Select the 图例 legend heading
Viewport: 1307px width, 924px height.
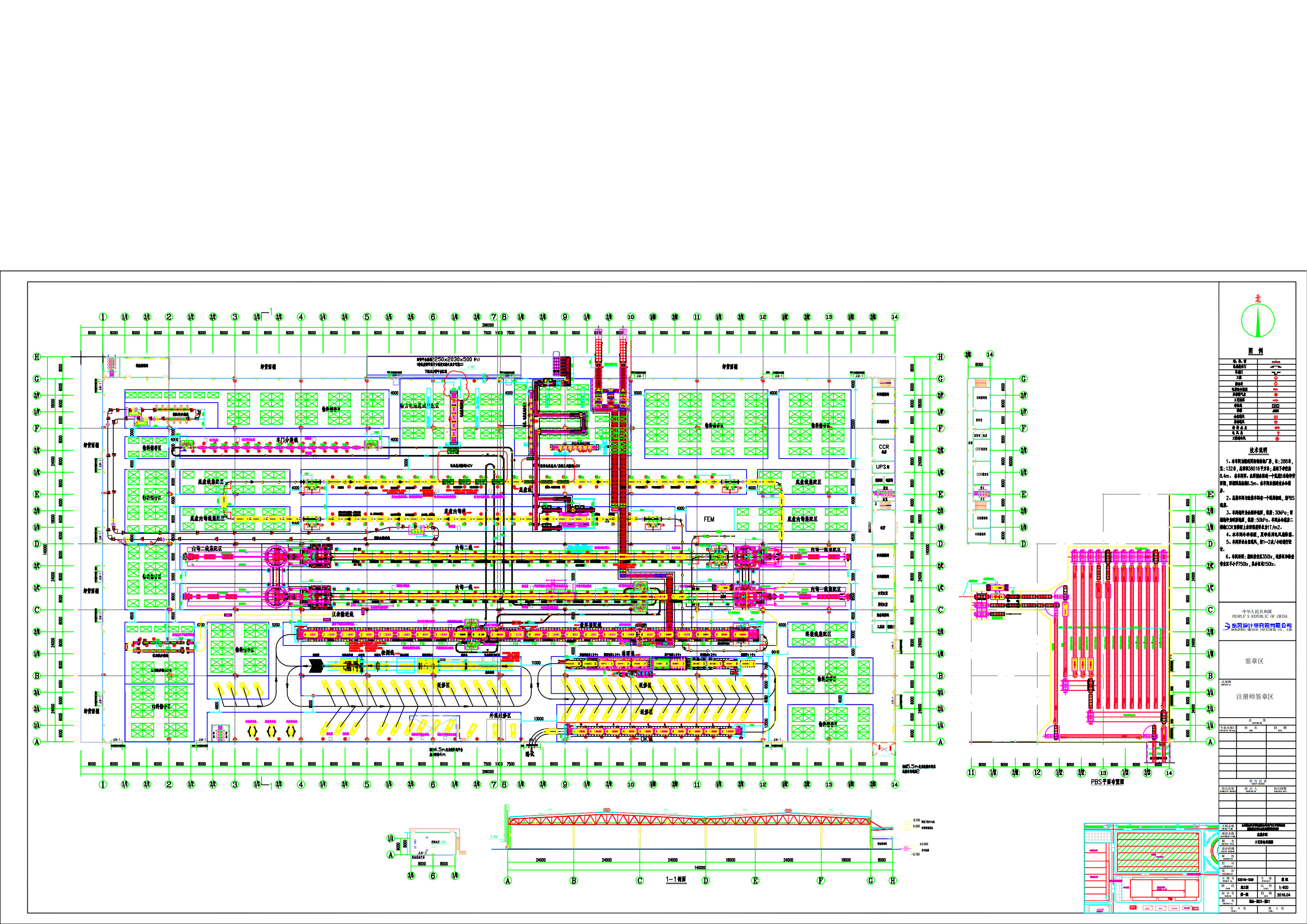(1255, 351)
